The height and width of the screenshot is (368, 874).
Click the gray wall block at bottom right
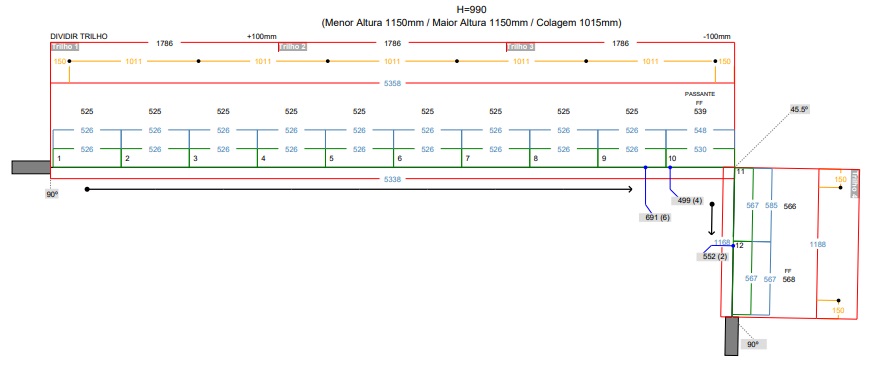point(731,336)
